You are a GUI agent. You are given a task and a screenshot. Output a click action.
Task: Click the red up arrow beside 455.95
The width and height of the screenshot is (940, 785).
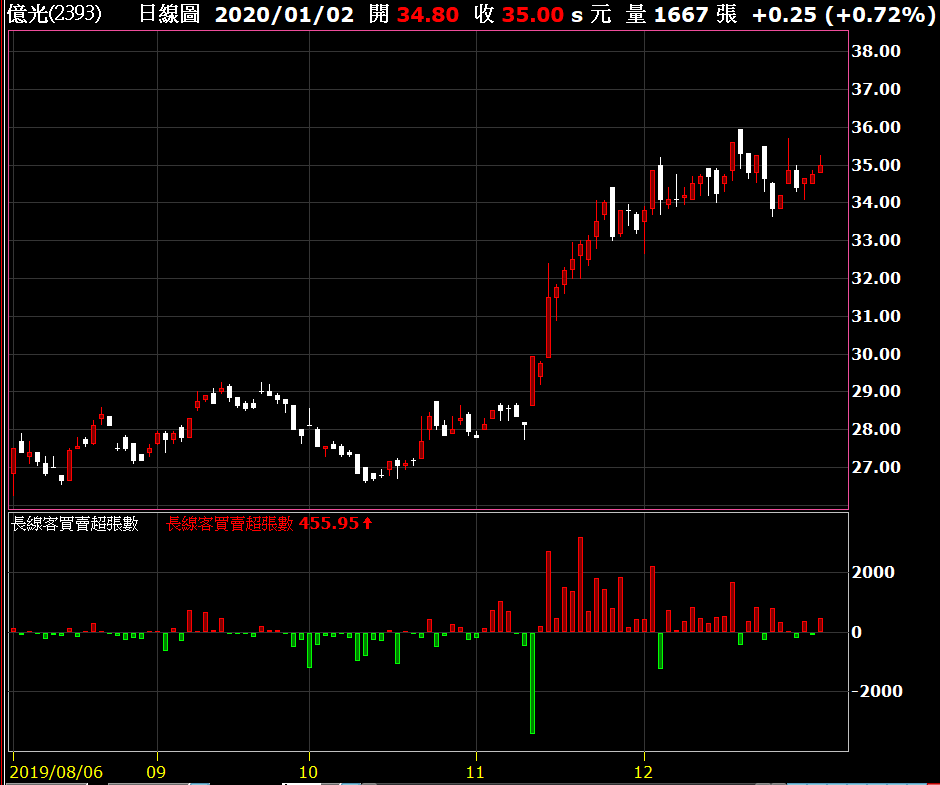click(x=367, y=524)
